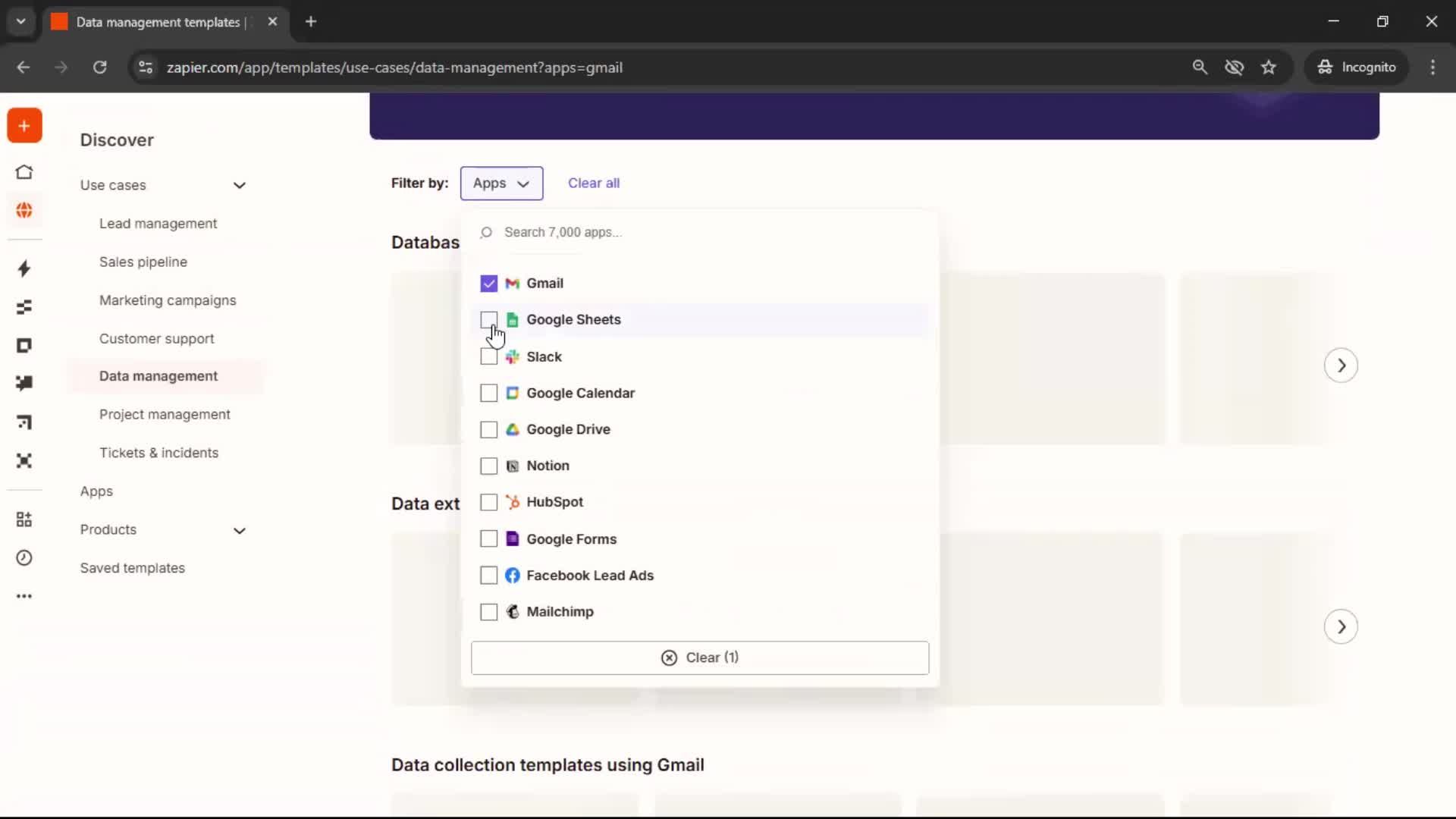Focus the browser address bar URL

click(x=394, y=67)
